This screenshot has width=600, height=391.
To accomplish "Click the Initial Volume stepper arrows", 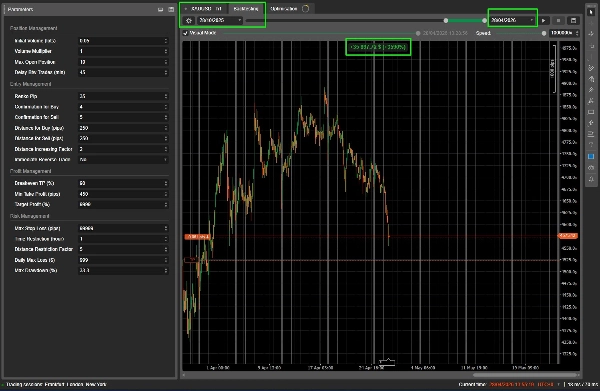I will pyautogui.click(x=166, y=41).
